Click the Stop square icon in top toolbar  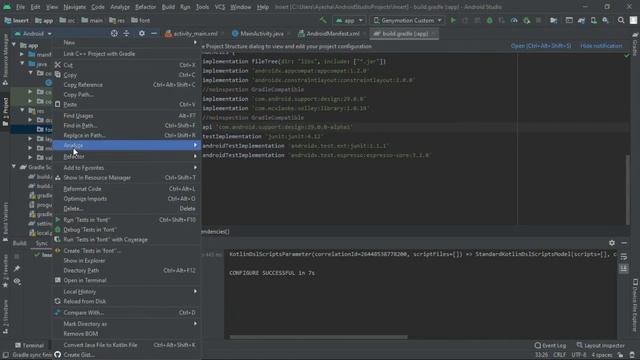click(x=538, y=20)
